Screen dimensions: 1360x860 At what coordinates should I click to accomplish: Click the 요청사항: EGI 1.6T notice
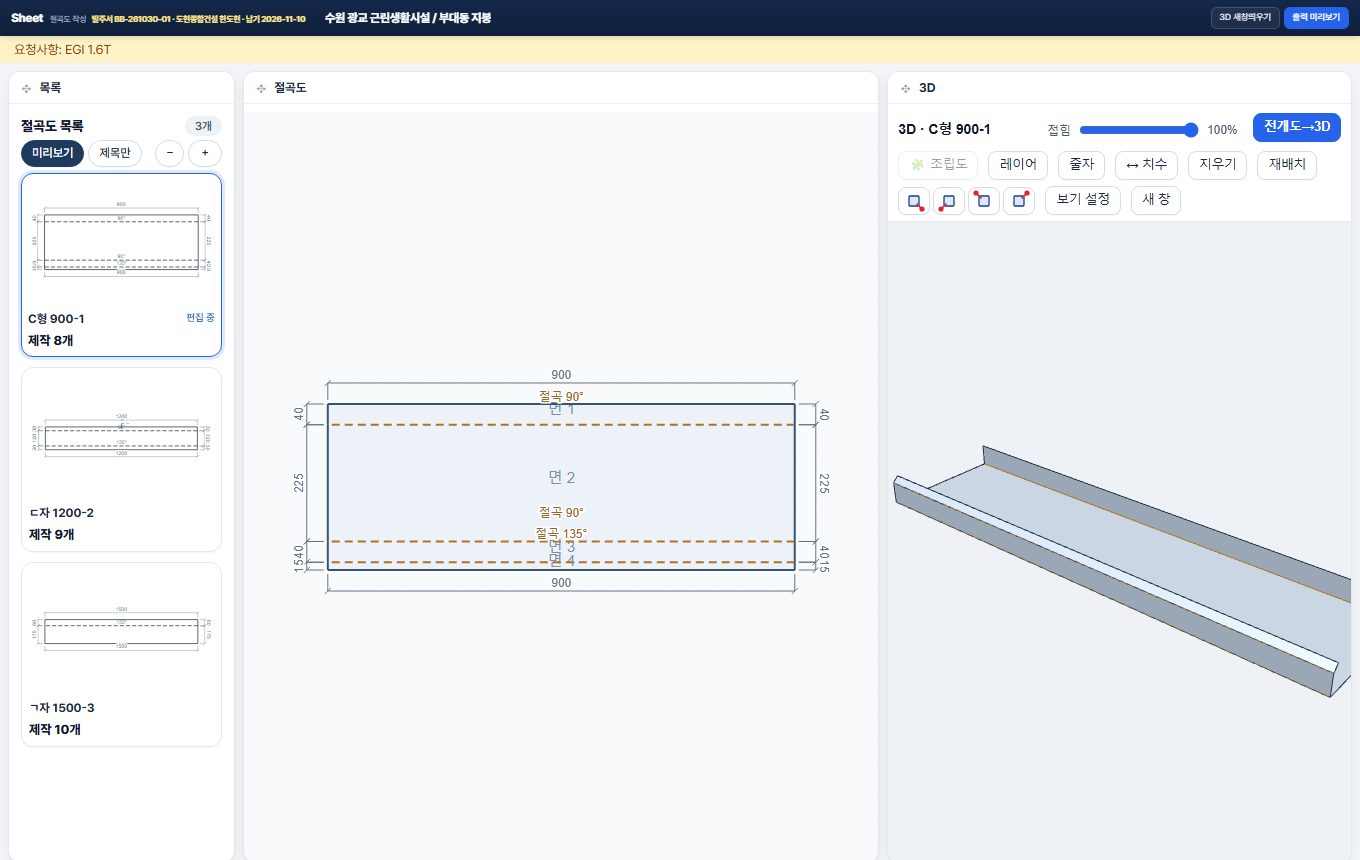click(62, 49)
